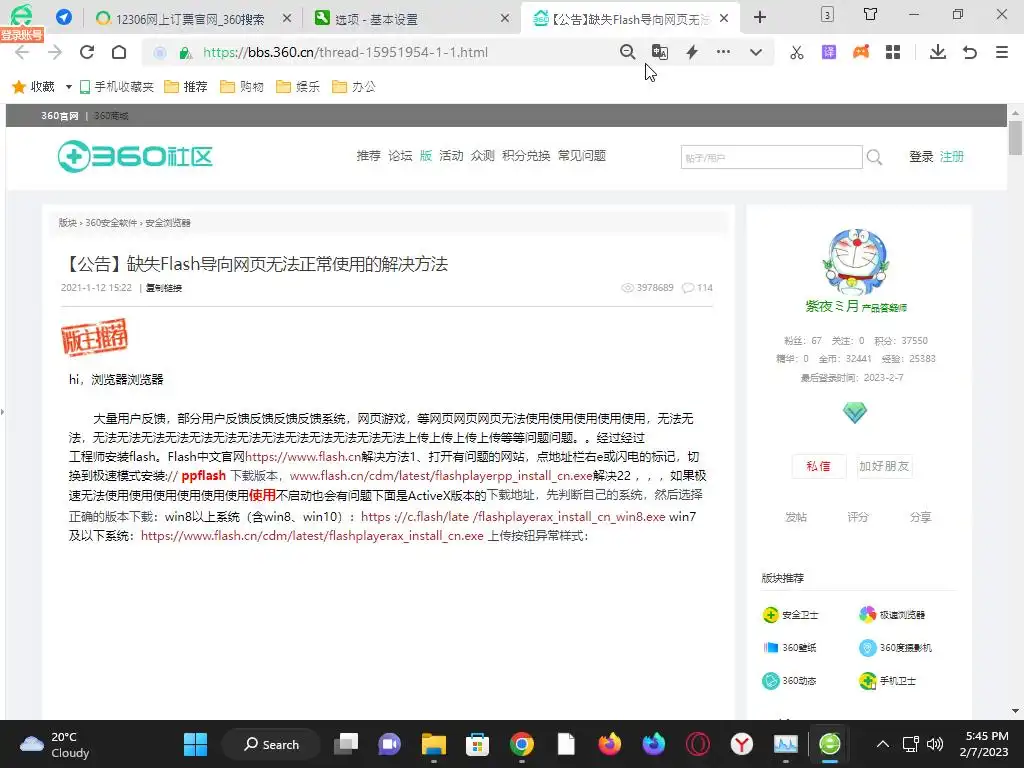Click the taskbar Search box
The image size is (1024, 768).
pos(271,744)
